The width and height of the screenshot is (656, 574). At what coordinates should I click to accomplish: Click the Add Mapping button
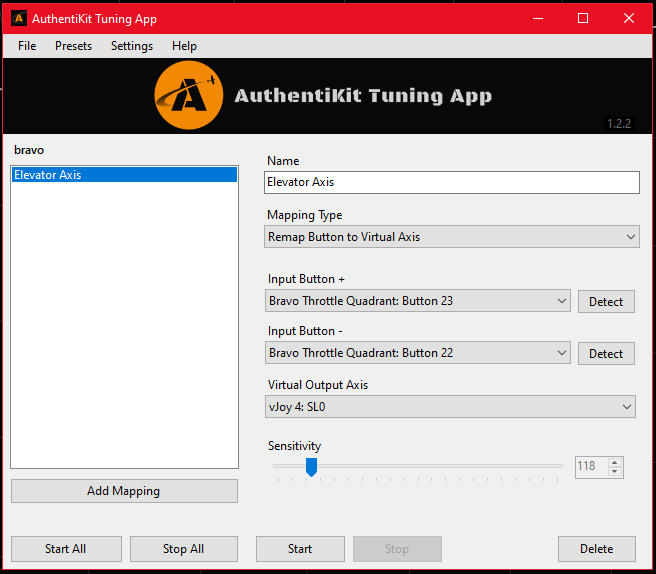click(x=124, y=491)
